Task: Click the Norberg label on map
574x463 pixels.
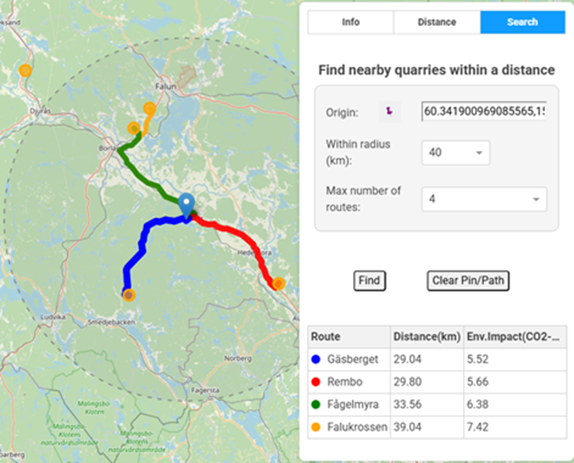Action: click(x=238, y=358)
